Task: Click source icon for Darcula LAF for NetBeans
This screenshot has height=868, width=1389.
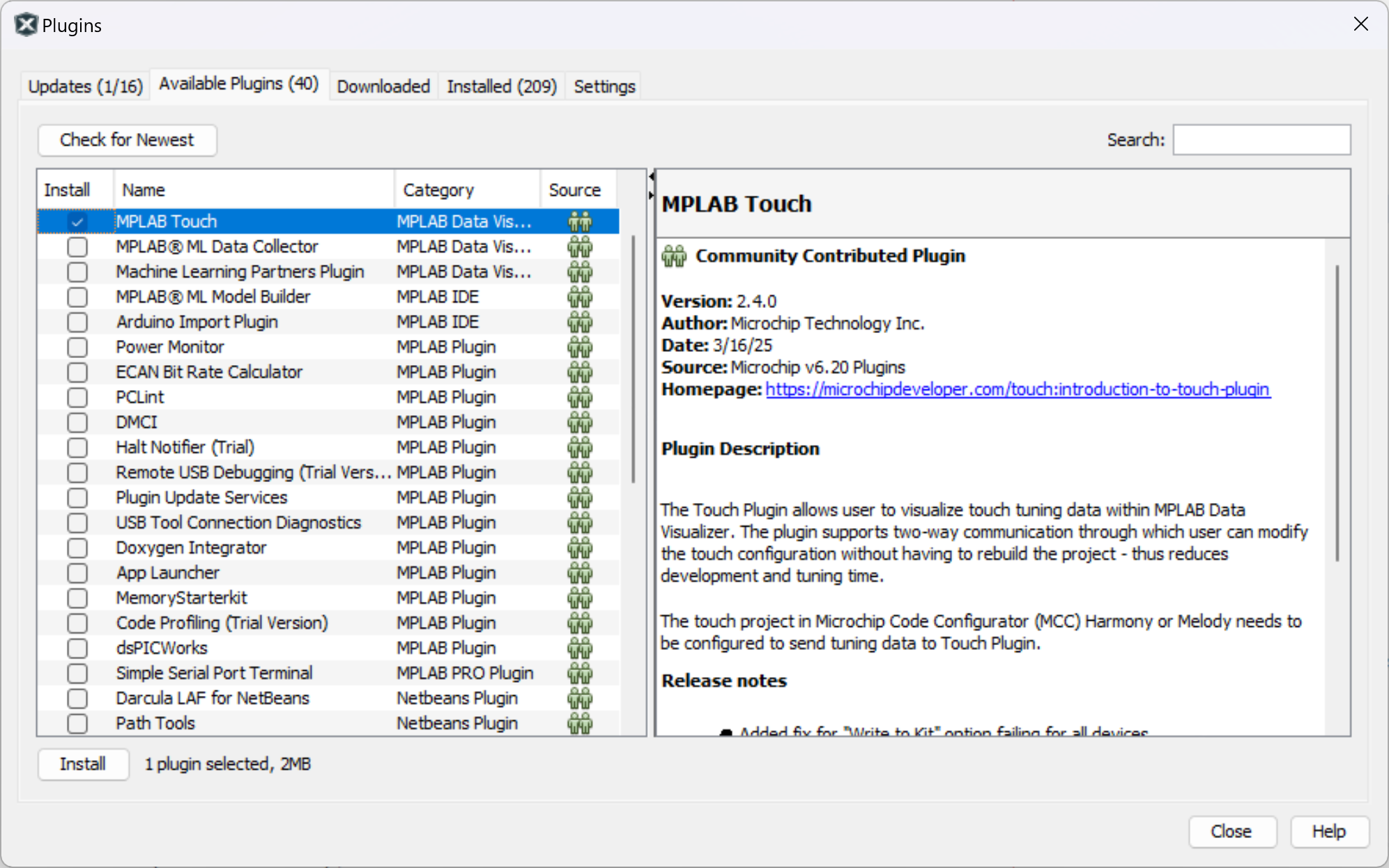Action: click(x=579, y=698)
